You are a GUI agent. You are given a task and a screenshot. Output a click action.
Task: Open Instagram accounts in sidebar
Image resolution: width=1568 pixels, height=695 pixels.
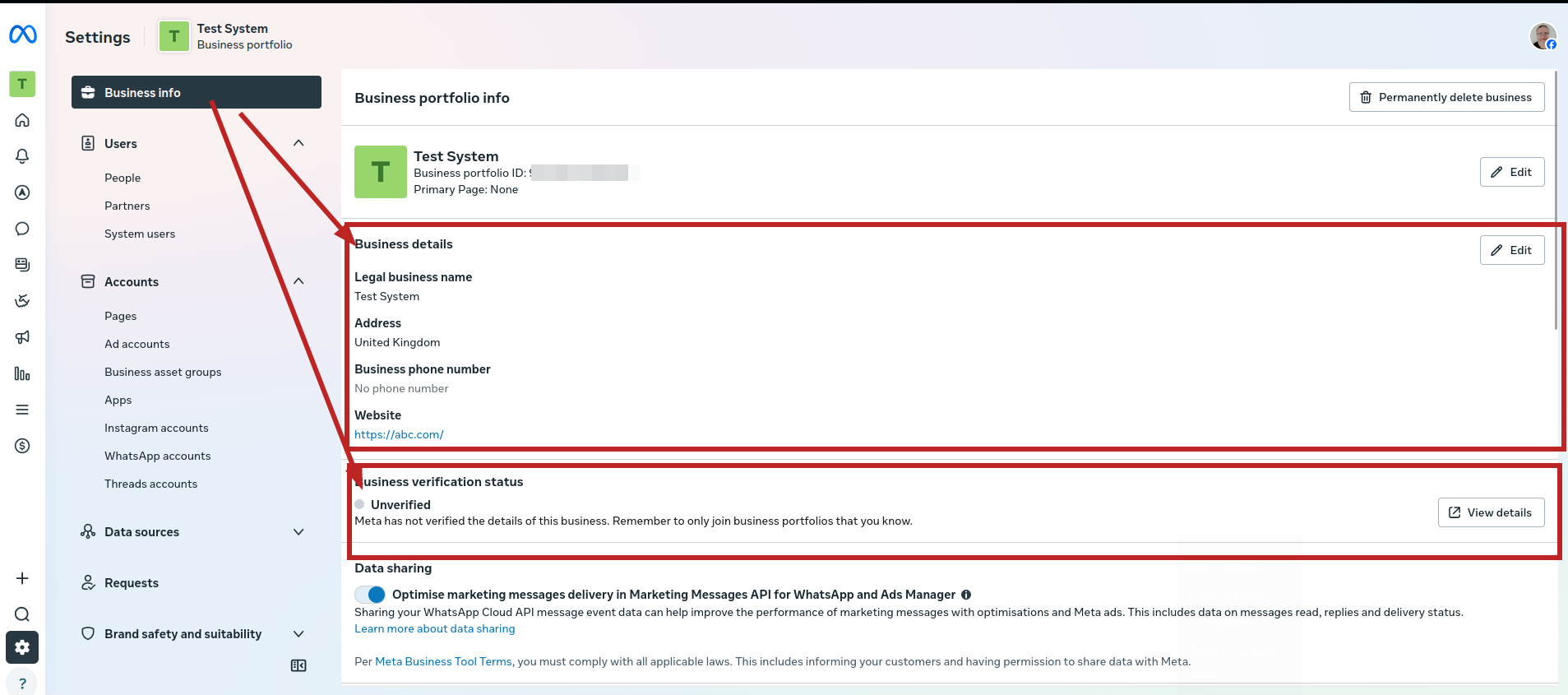pyautogui.click(x=156, y=428)
